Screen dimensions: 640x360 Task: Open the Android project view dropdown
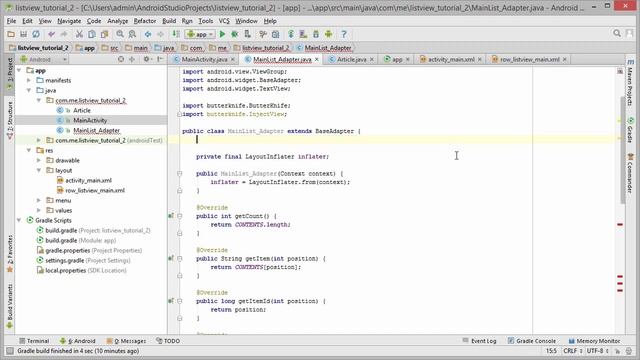pyautogui.click(x=43, y=59)
